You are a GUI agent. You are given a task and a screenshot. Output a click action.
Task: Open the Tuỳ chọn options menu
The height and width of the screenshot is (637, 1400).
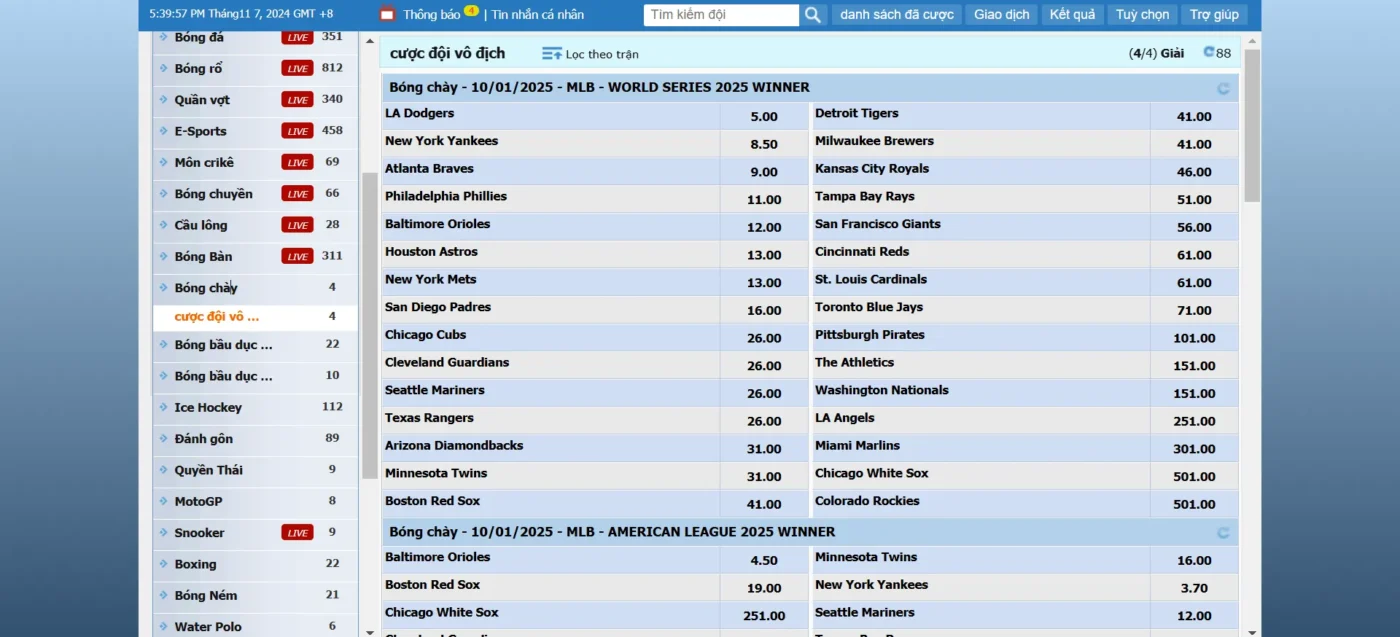pos(1142,15)
